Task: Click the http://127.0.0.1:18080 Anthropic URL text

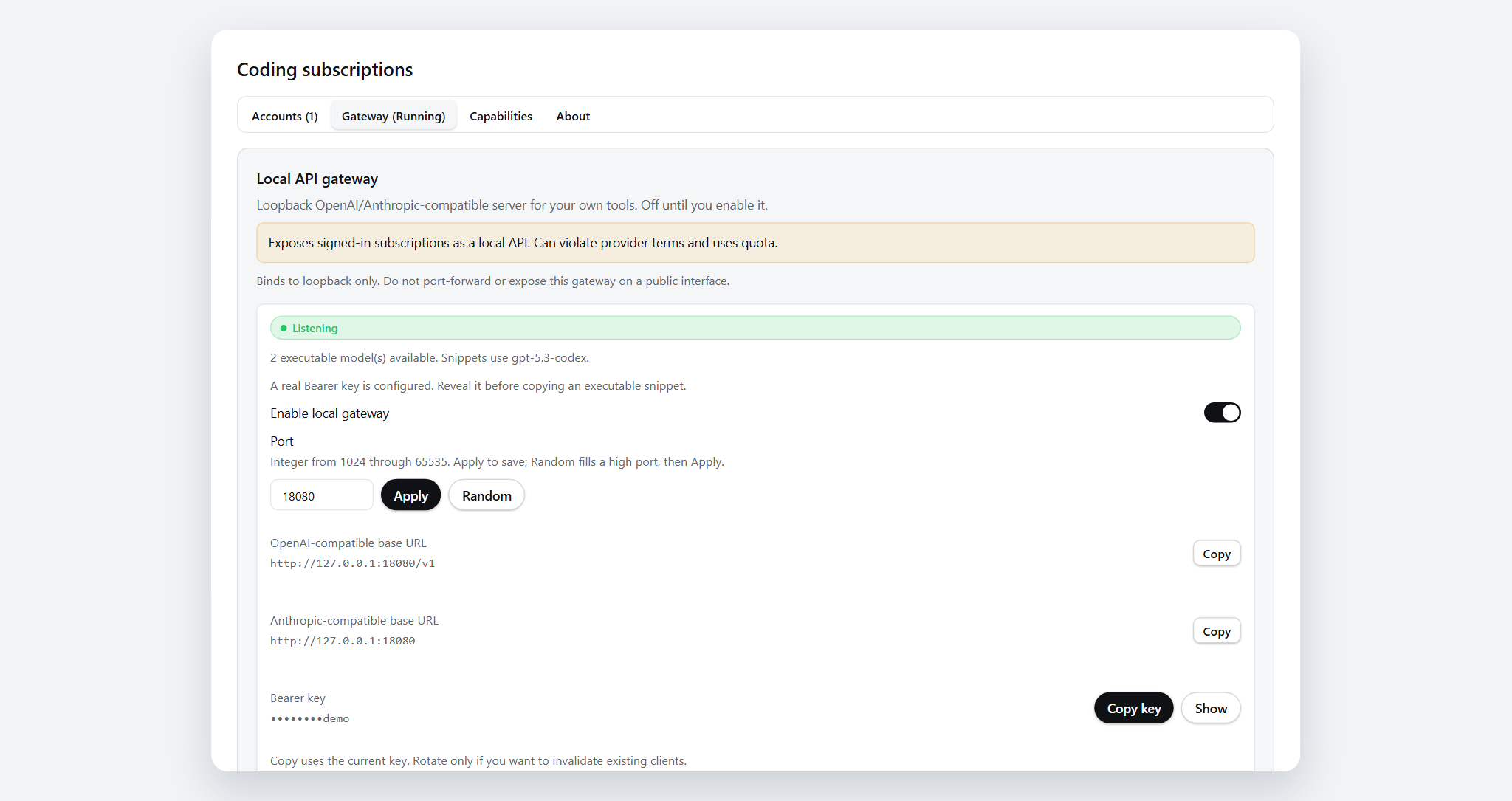Action: (343, 641)
